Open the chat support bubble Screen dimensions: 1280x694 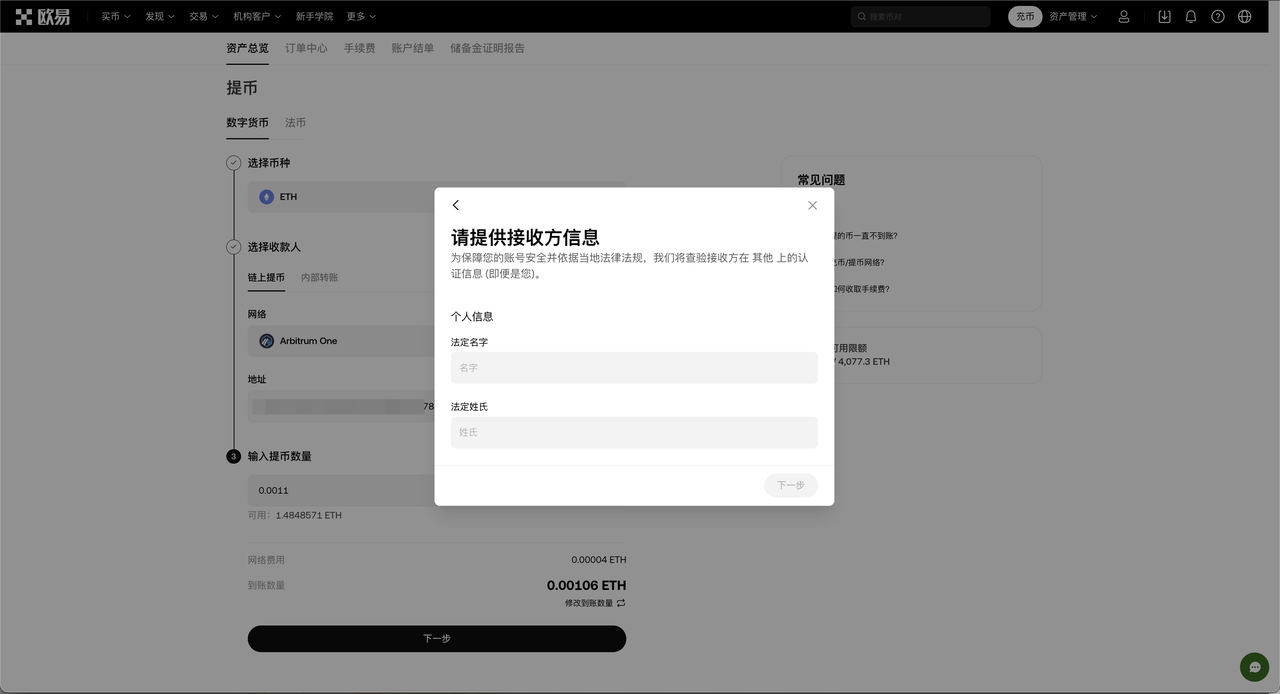(1254, 667)
